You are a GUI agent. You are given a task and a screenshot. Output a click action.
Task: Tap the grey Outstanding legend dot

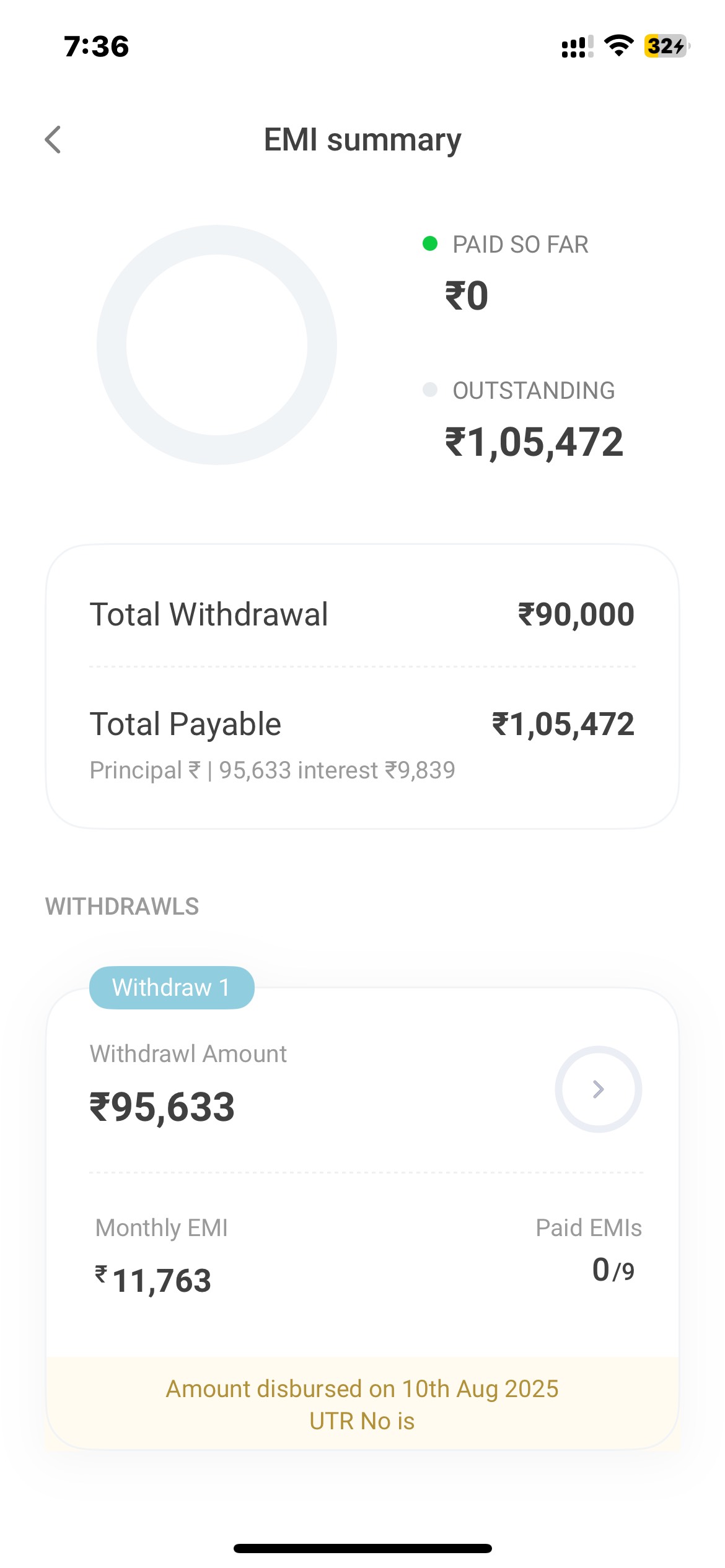430,390
